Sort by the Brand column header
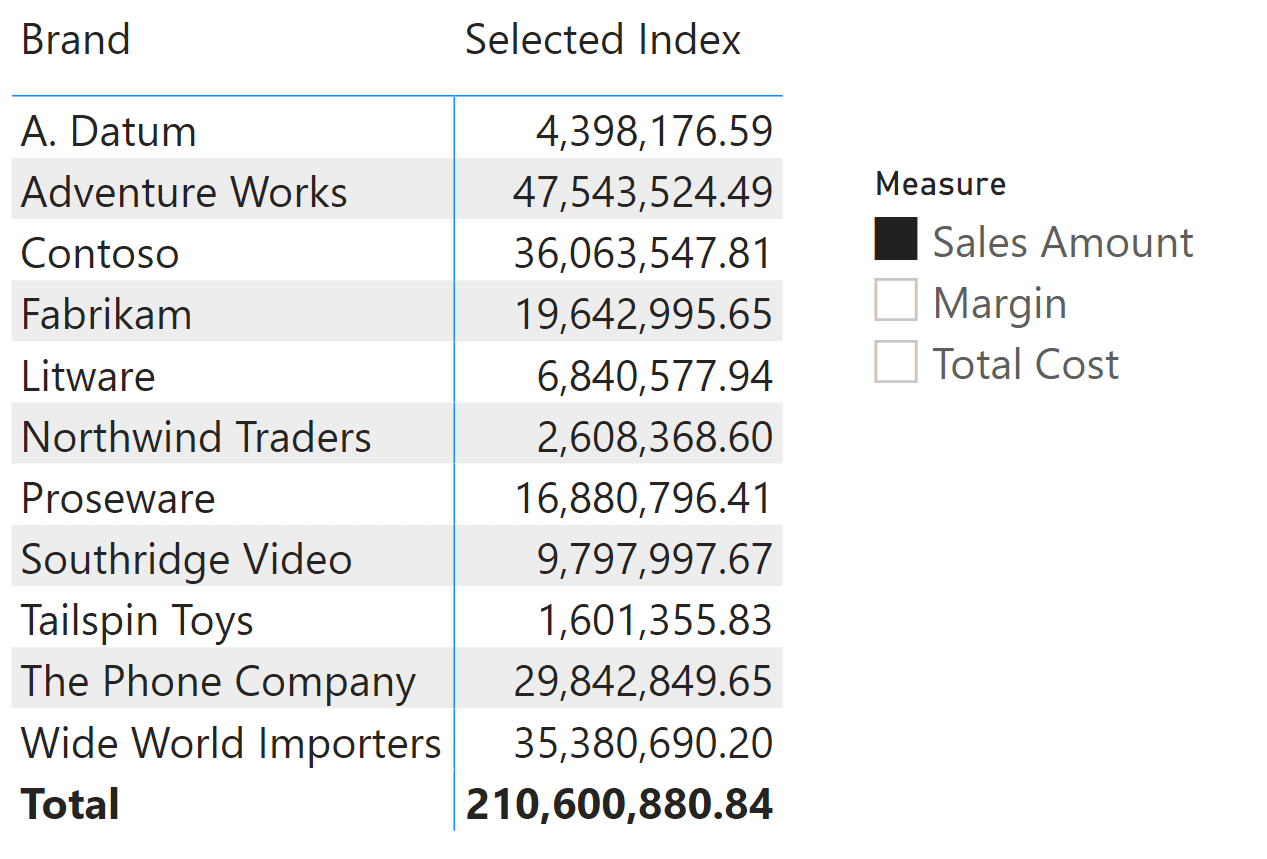 tap(76, 40)
